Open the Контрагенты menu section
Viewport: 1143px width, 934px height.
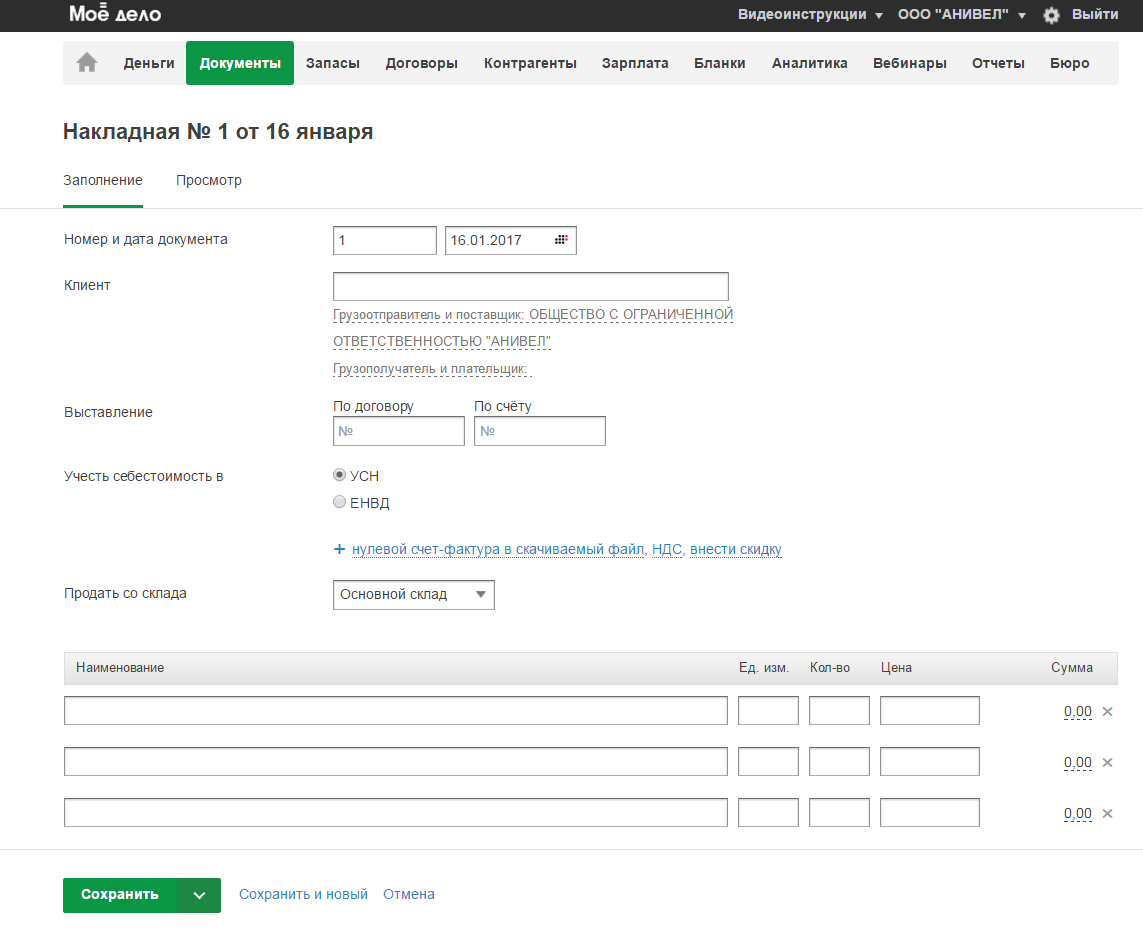pos(530,63)
